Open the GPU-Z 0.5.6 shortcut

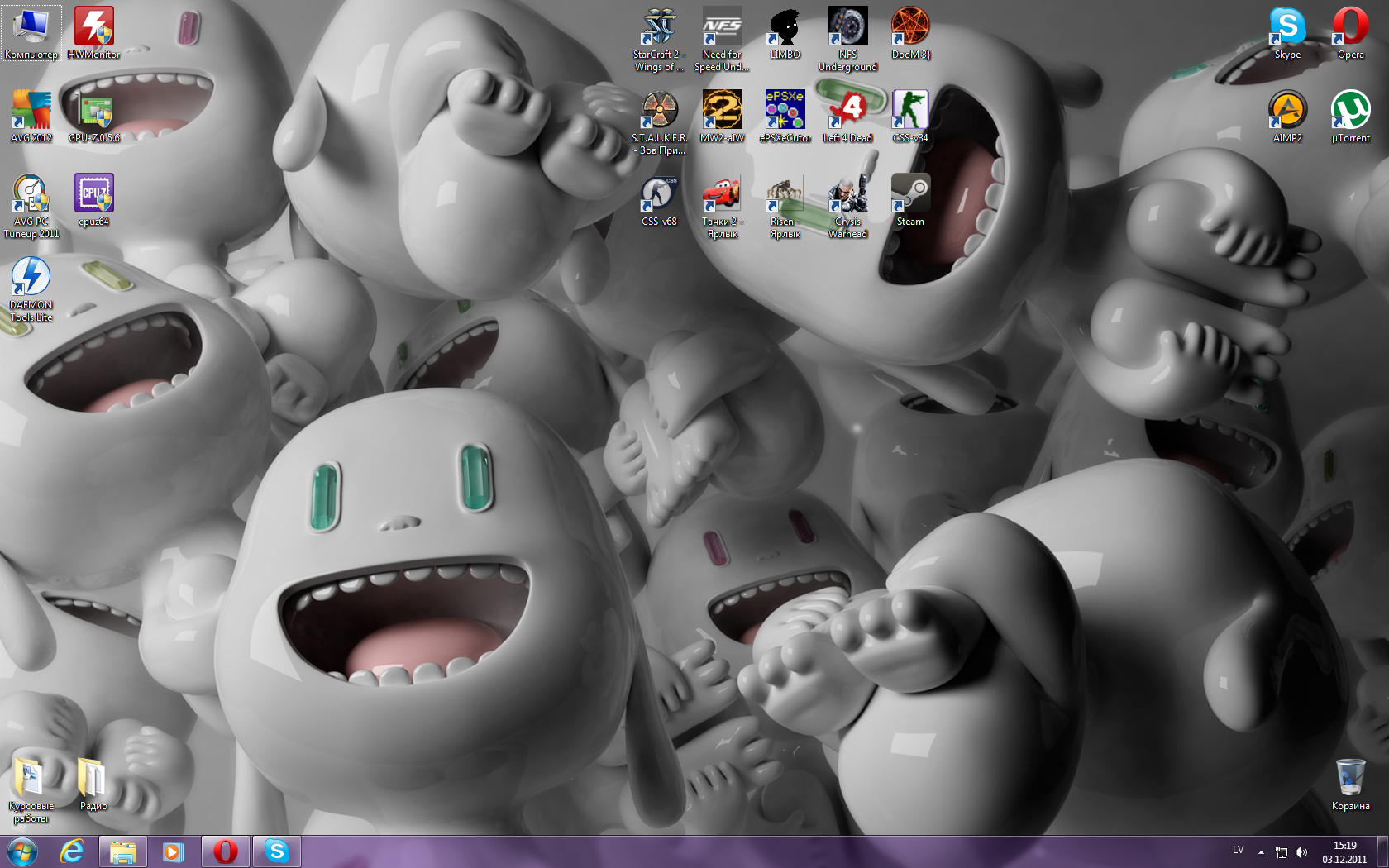(93, 117)
